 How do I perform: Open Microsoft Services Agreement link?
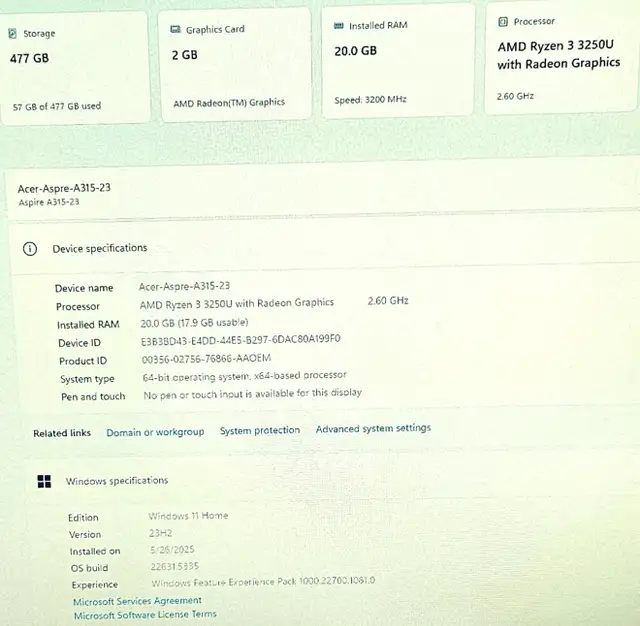[x=137, y=601]
